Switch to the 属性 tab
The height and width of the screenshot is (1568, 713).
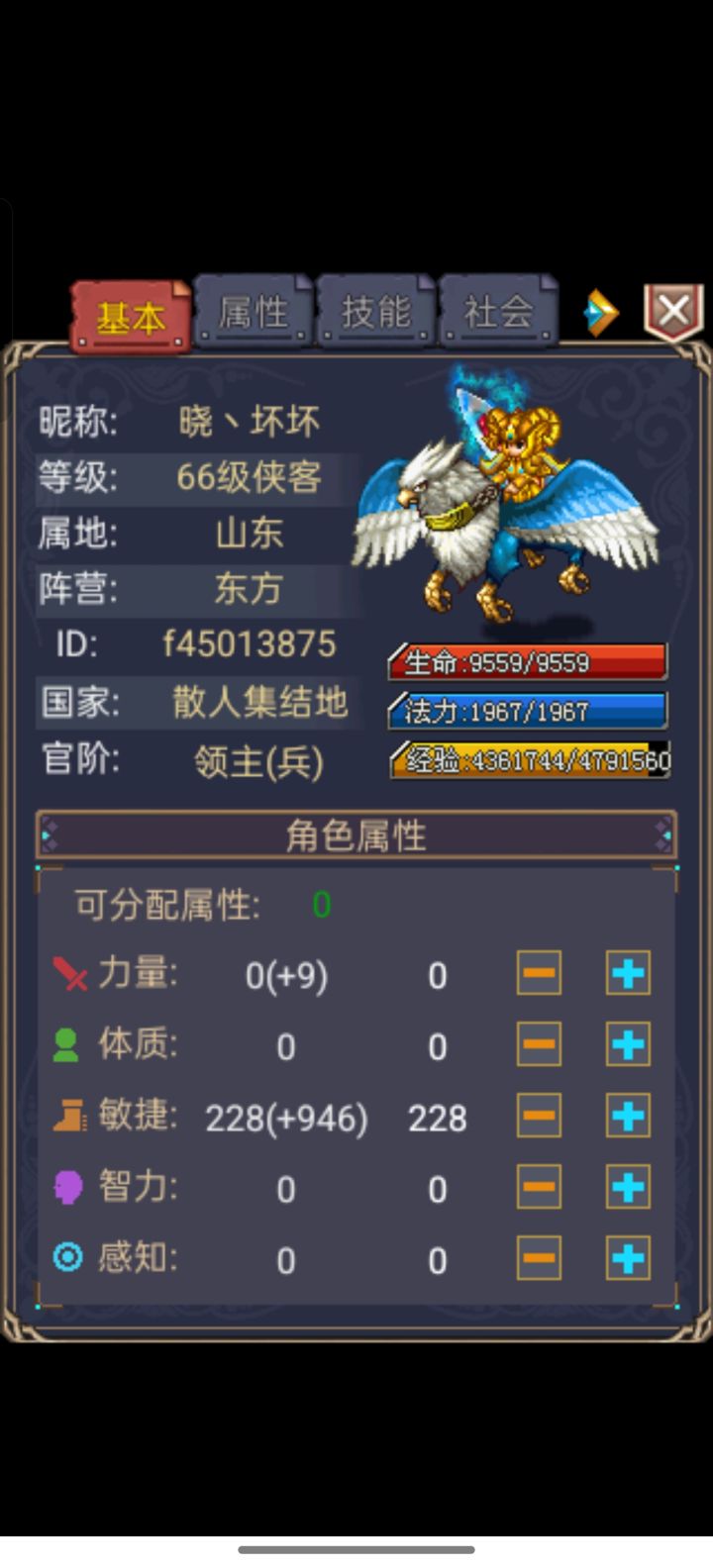(253, 312)
